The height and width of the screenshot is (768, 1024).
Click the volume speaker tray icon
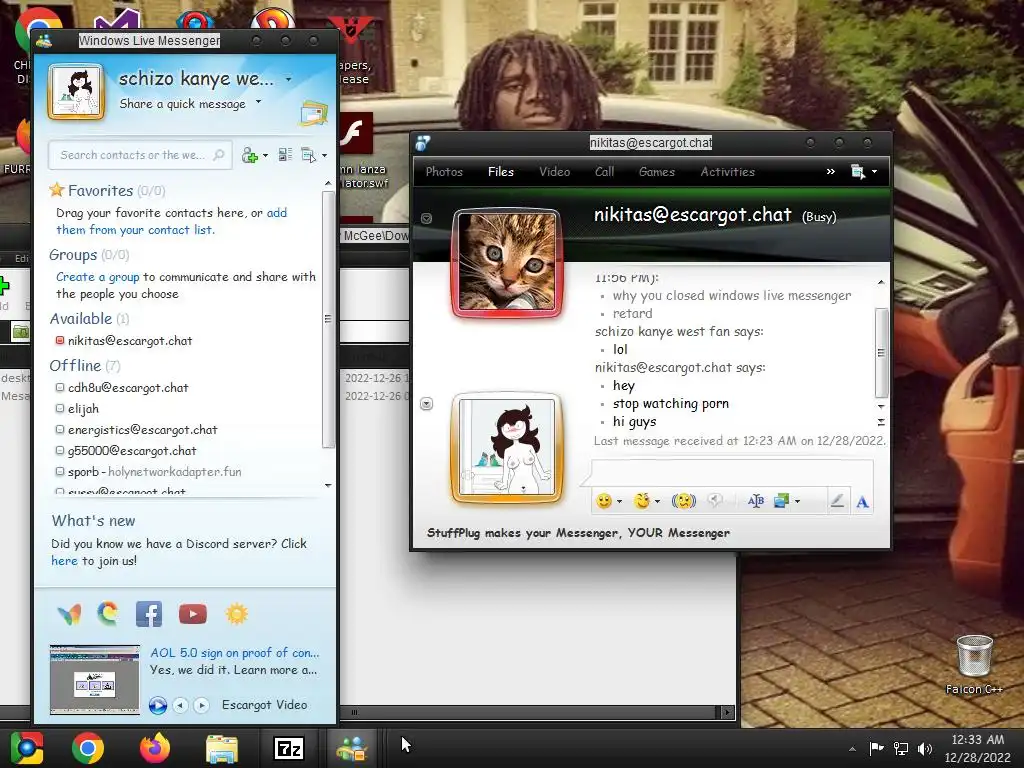click(x=925, y=749)
